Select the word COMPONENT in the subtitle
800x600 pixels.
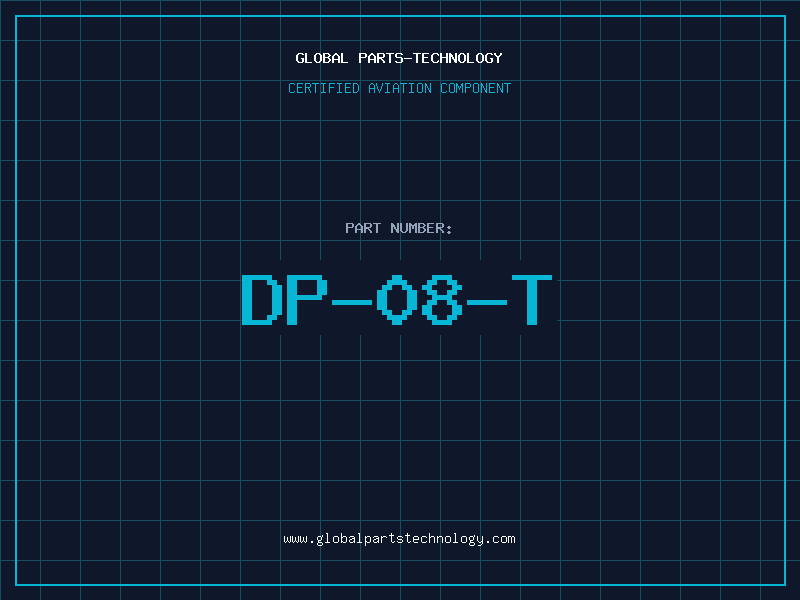pyautogui.click(x=476, y=88)
